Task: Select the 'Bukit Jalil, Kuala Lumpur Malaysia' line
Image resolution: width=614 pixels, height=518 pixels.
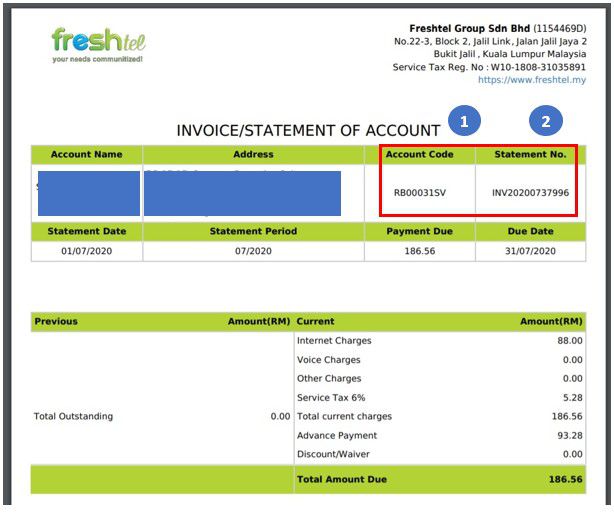Action: click(510, 54)
